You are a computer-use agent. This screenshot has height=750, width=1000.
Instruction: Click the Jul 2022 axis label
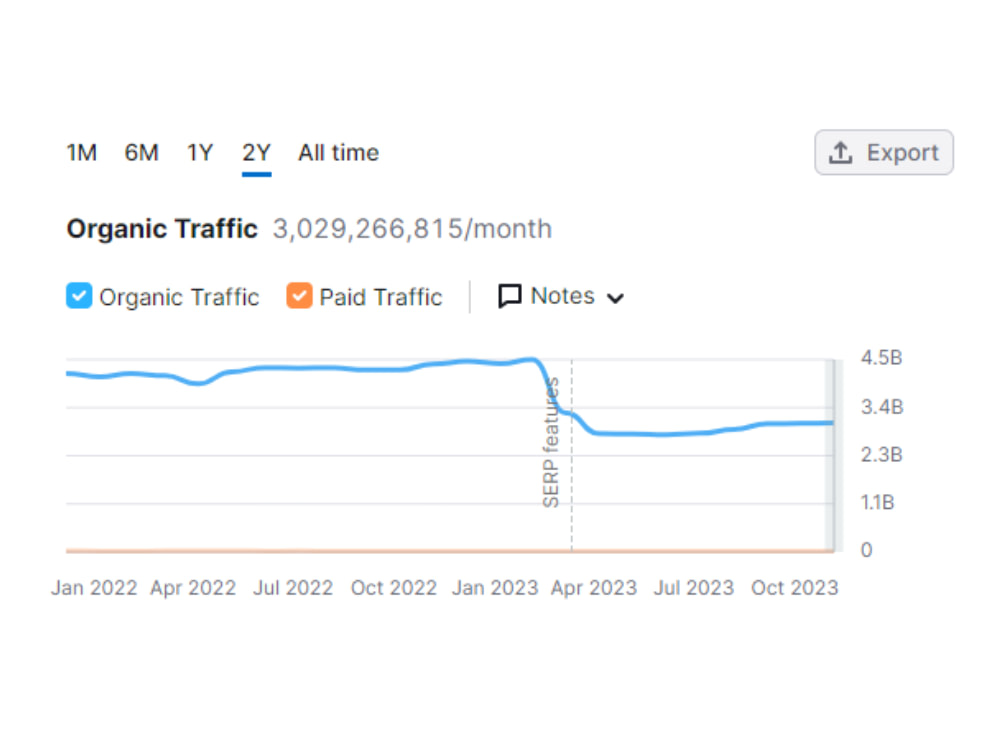tap(293, 587)
